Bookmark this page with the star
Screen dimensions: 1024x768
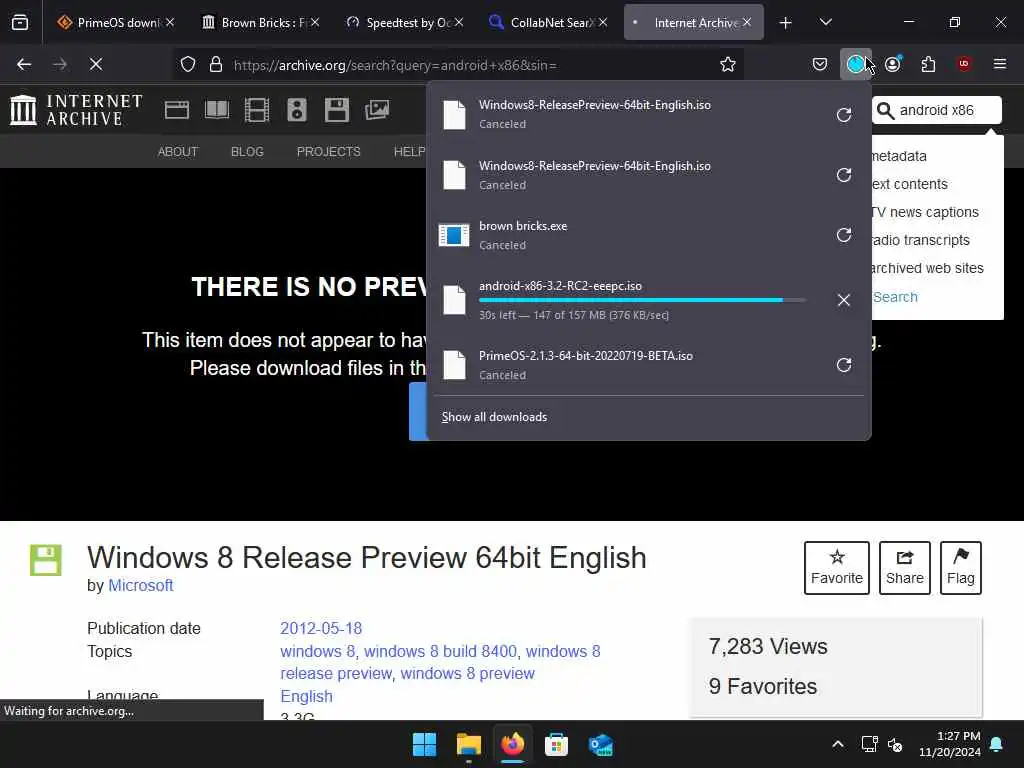728,64
